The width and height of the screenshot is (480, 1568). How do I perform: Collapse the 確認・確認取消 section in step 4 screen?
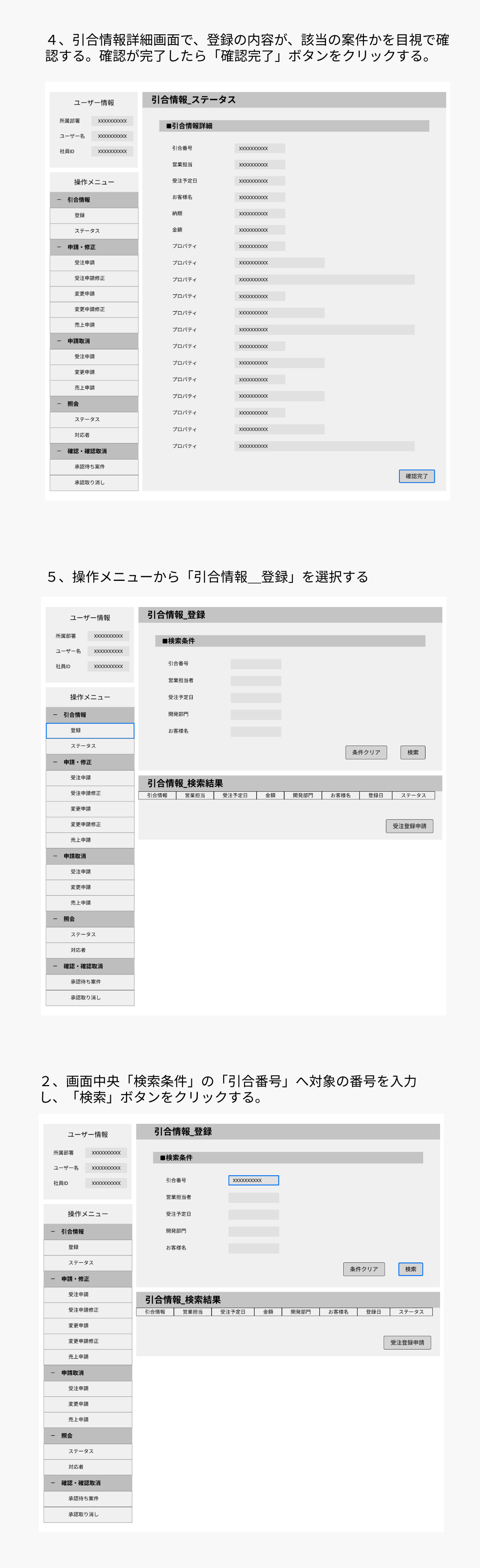59,451
